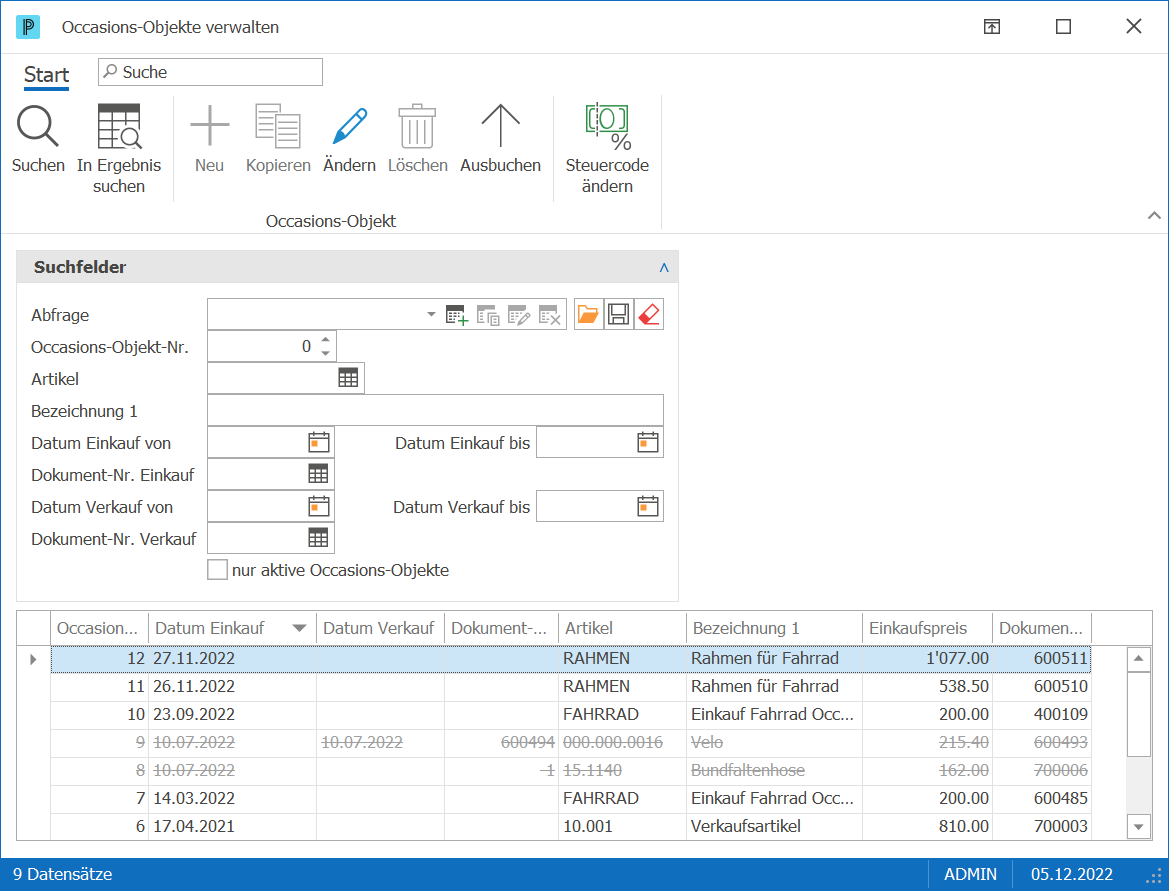Switch to the Start ribbon tab
Image resolution: width=1169 pixels, height=891 pixels.
coord(46,75)
